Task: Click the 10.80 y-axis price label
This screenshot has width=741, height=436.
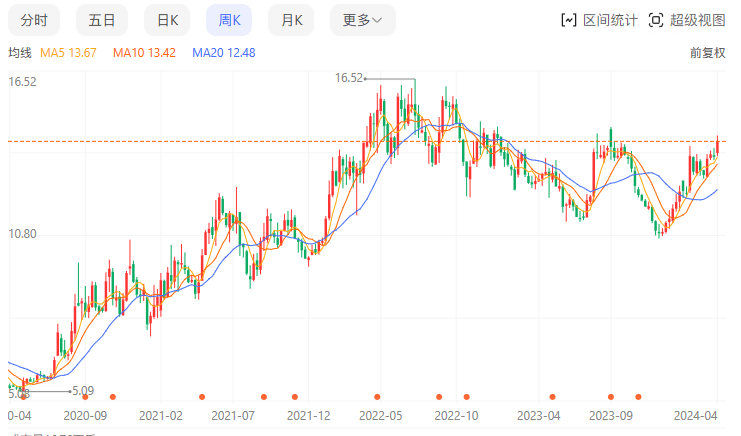Action: tap(22, 234)
